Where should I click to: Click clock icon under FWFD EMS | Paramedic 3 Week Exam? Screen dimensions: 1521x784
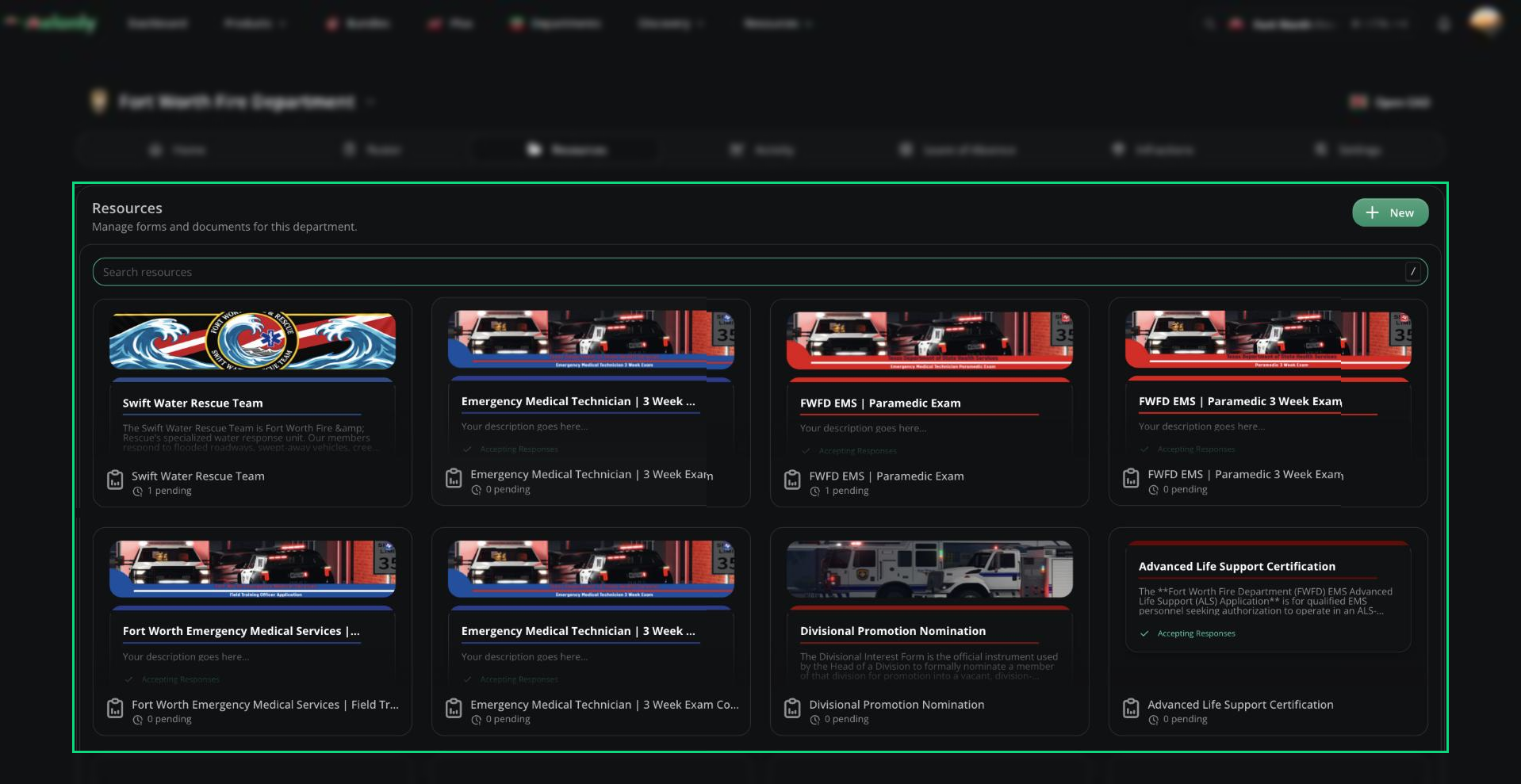[1154, 490]
